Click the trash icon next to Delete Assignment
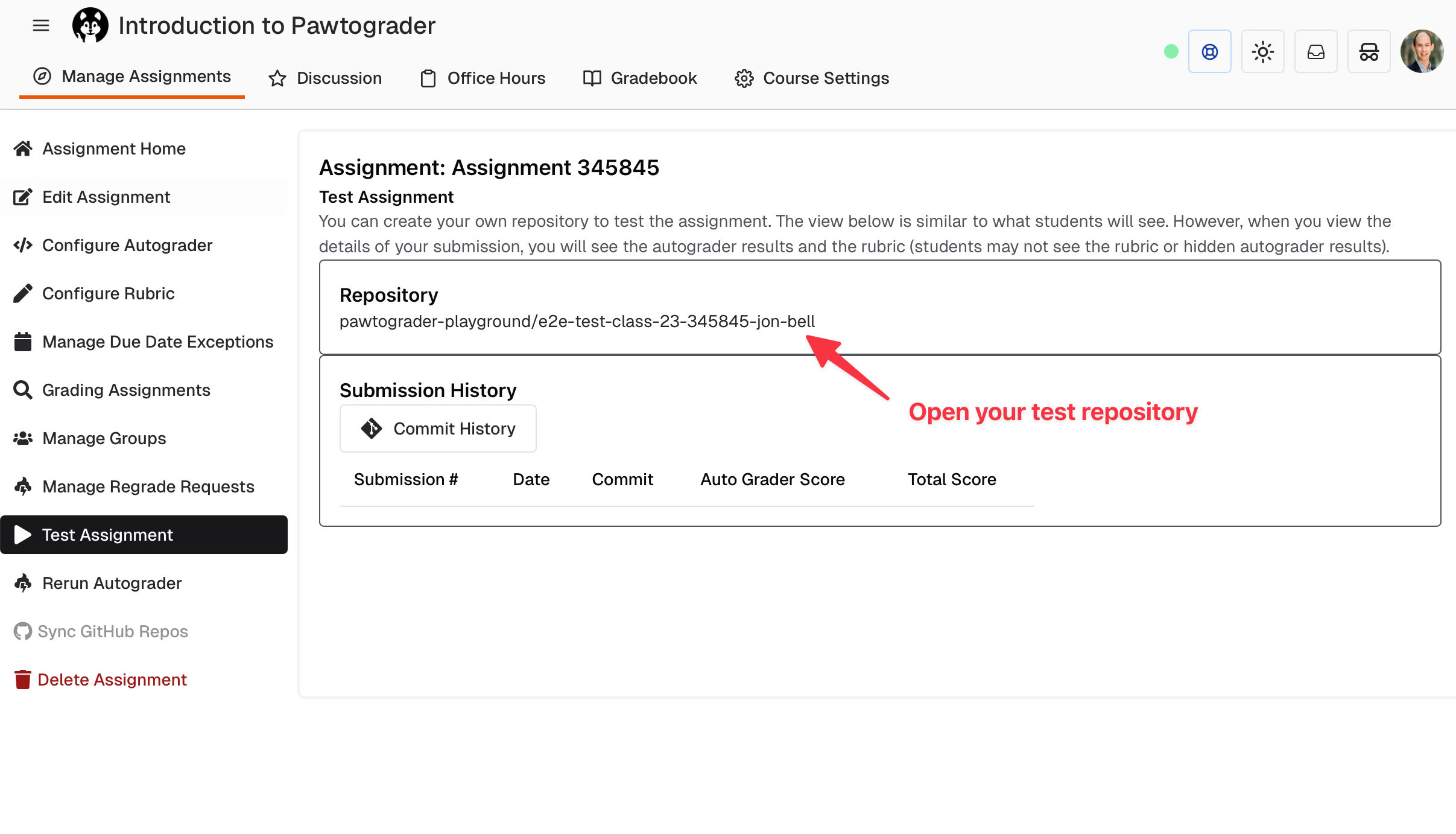This screenshot has width=1456, height=834. [22, 680]
